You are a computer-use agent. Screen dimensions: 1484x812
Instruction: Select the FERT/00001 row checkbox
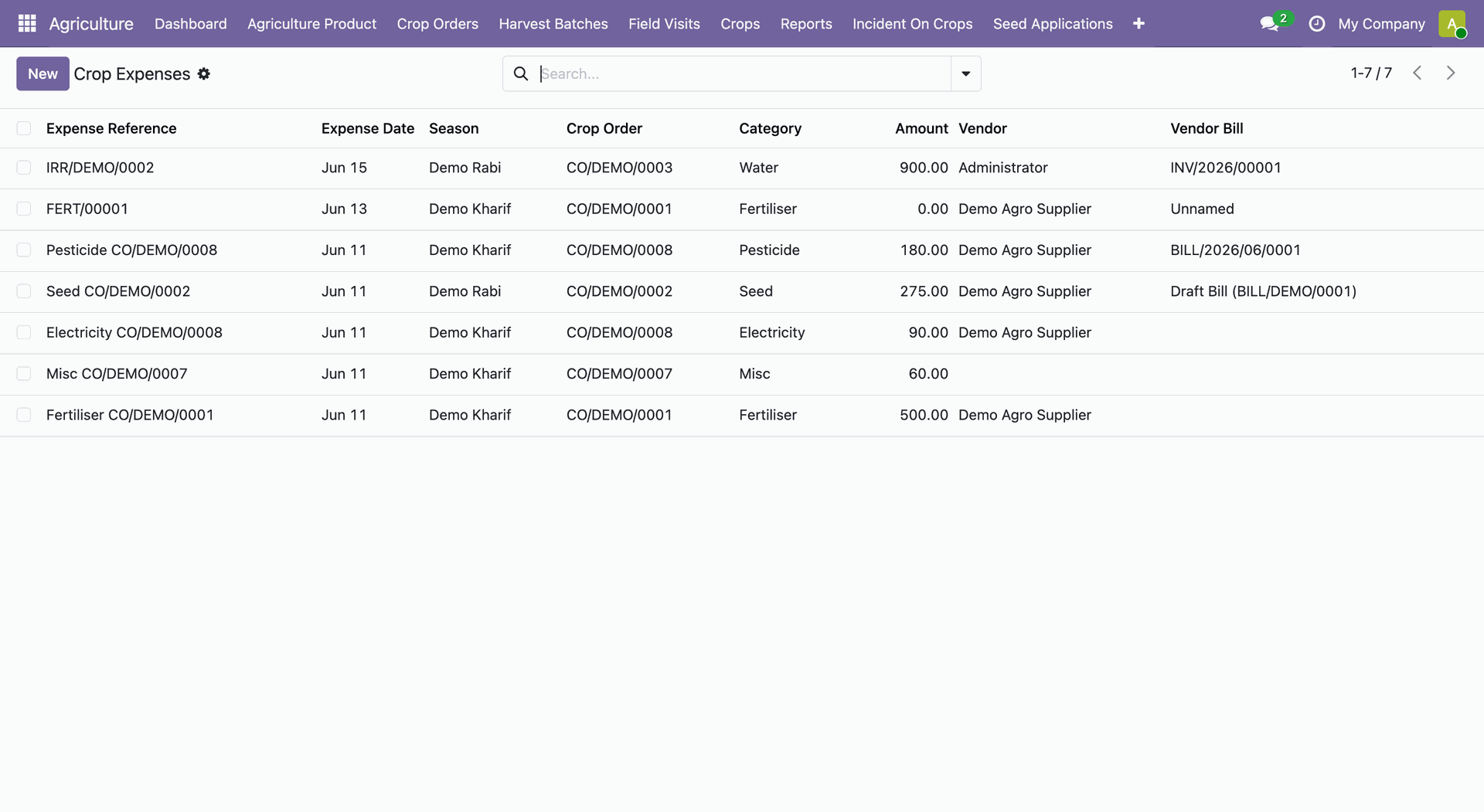(x=24, y=209)
